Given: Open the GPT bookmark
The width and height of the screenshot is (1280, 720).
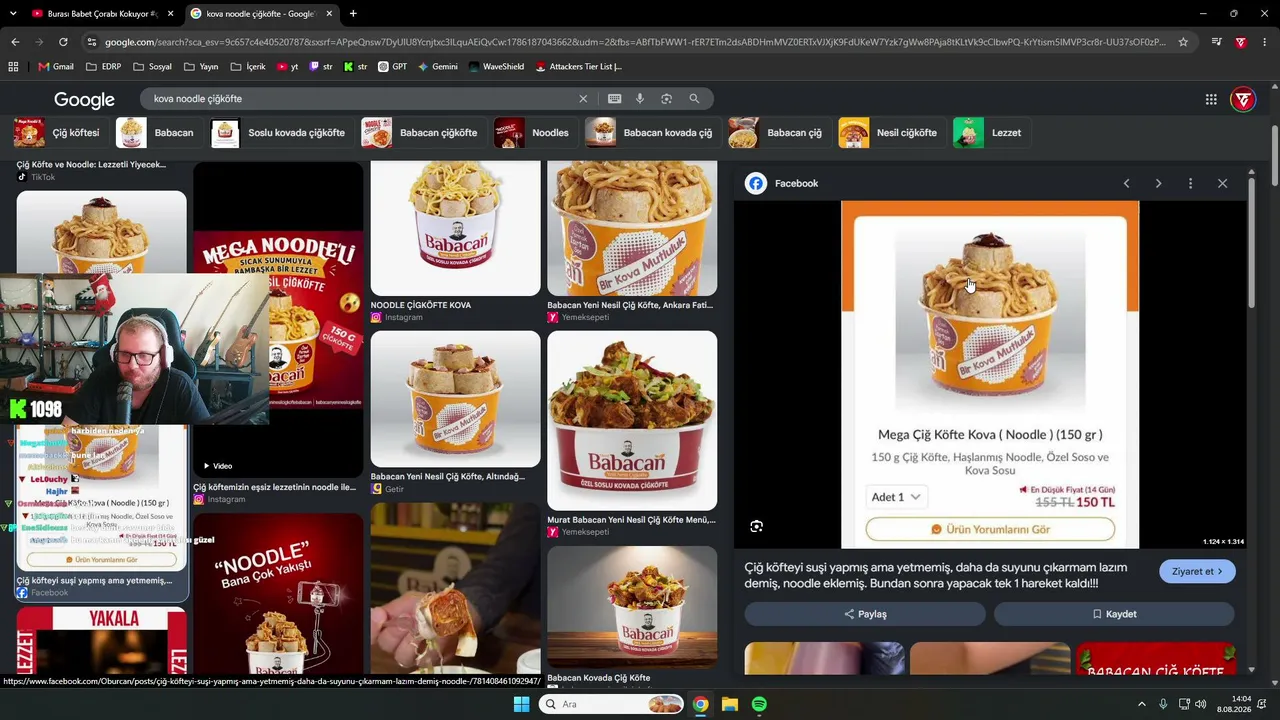Looking at the screenshot, I should coord(392,67).
